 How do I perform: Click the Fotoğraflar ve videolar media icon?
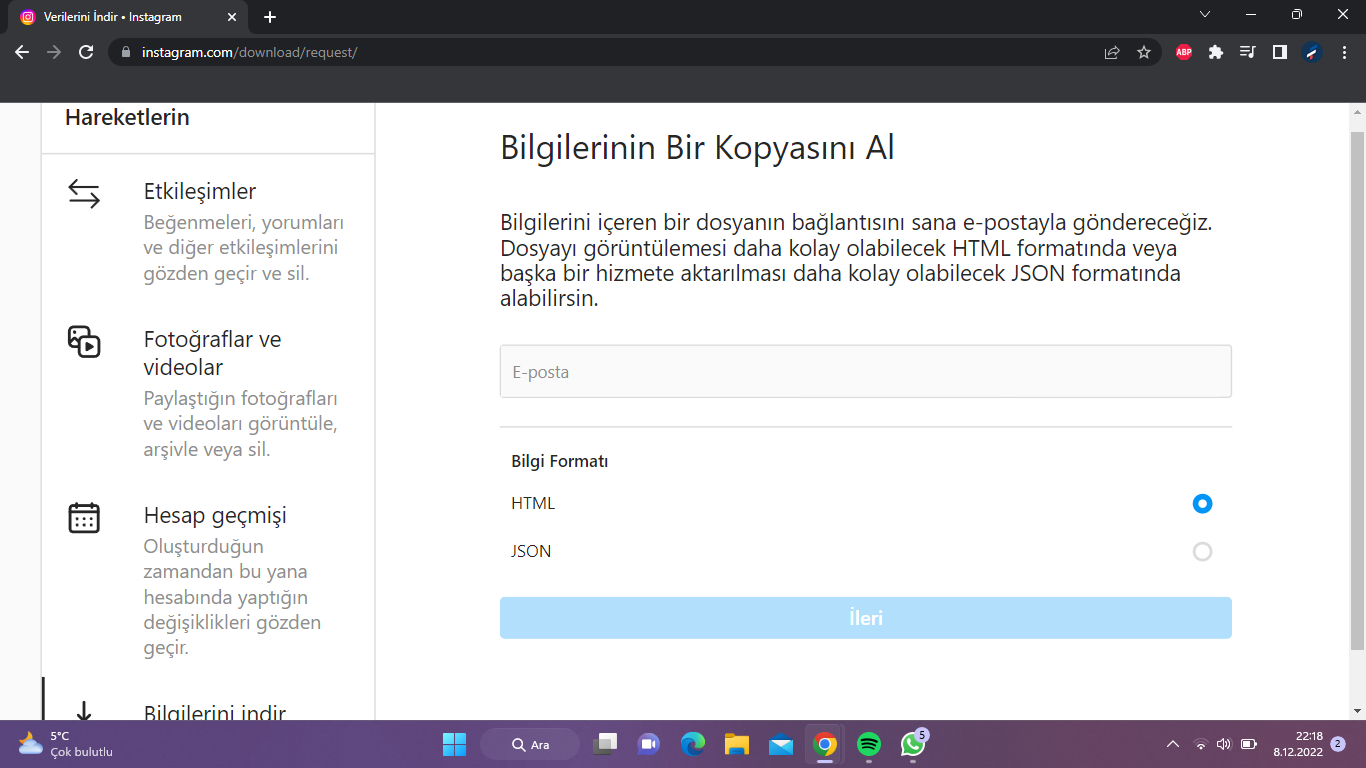click(84, 341)
